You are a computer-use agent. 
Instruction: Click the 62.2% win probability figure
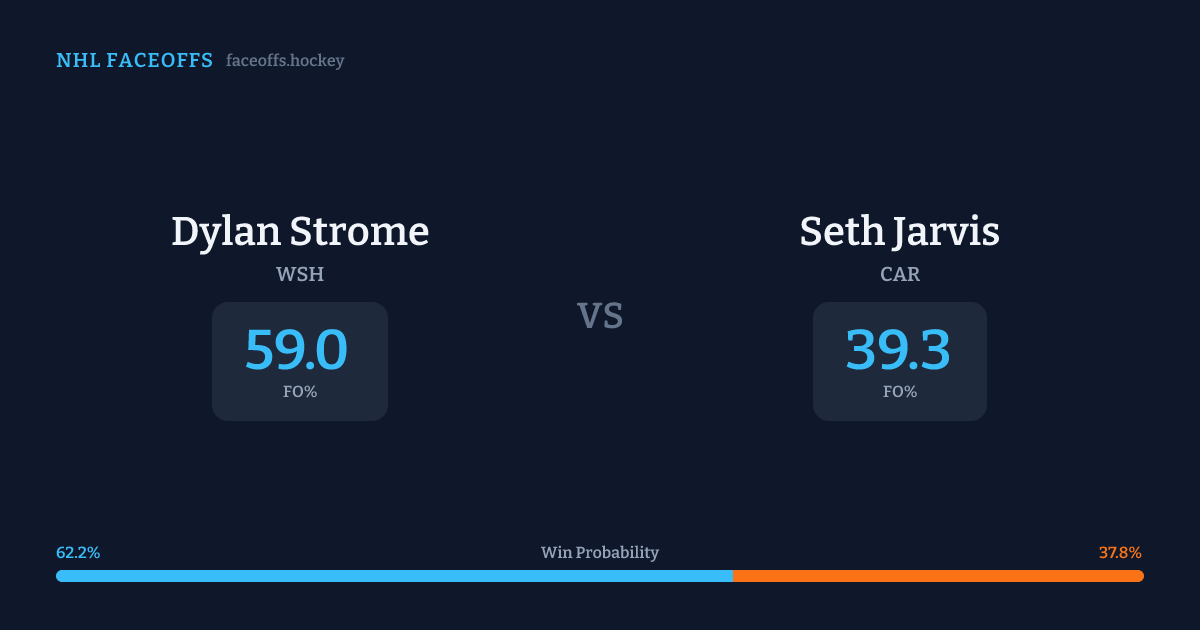click(x=78, y=553)
